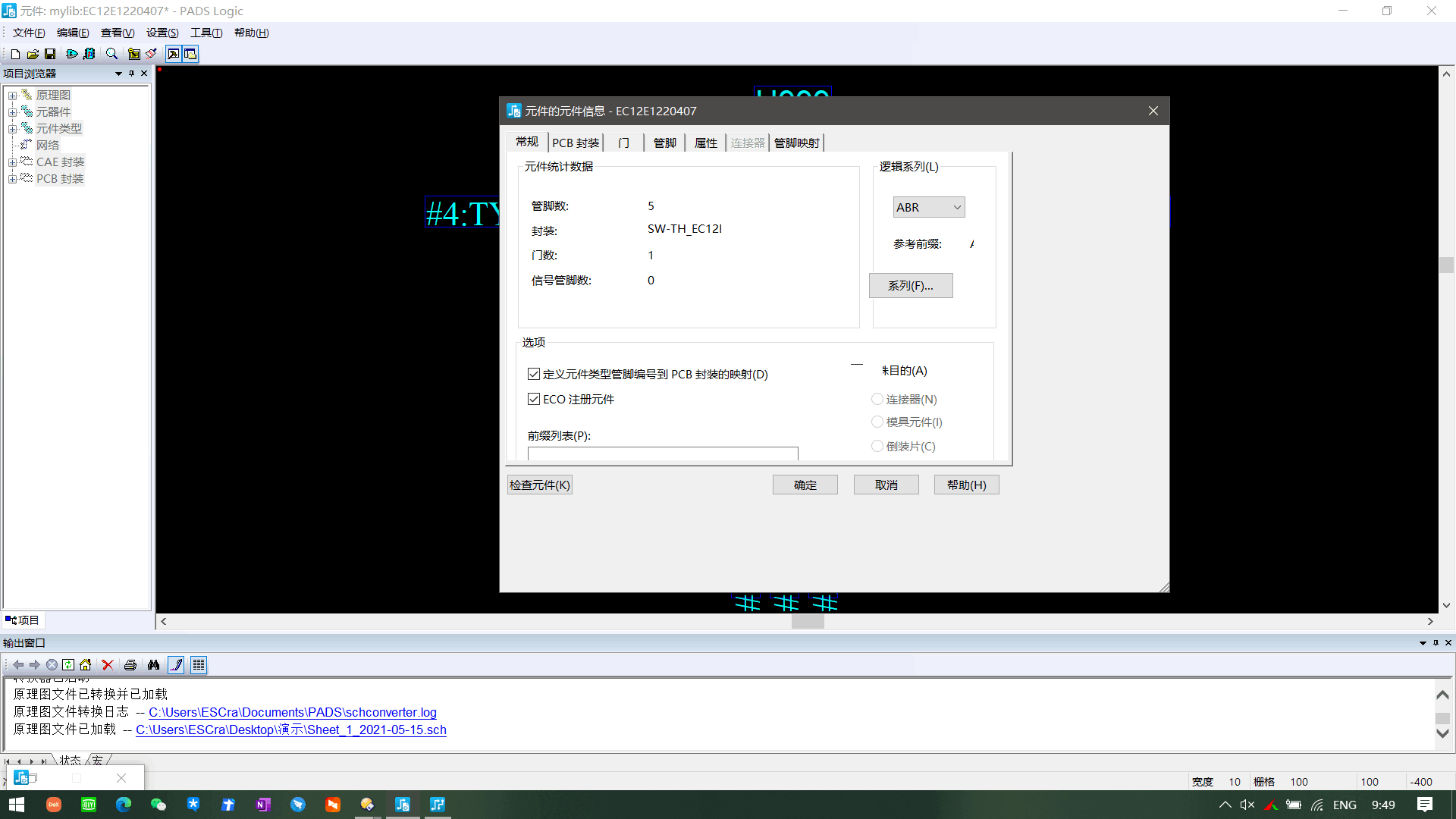Click forward arrow in output window toolbar
Image resolution: width=1456 pixels, height=819 pixels.
tap(35, 665)
